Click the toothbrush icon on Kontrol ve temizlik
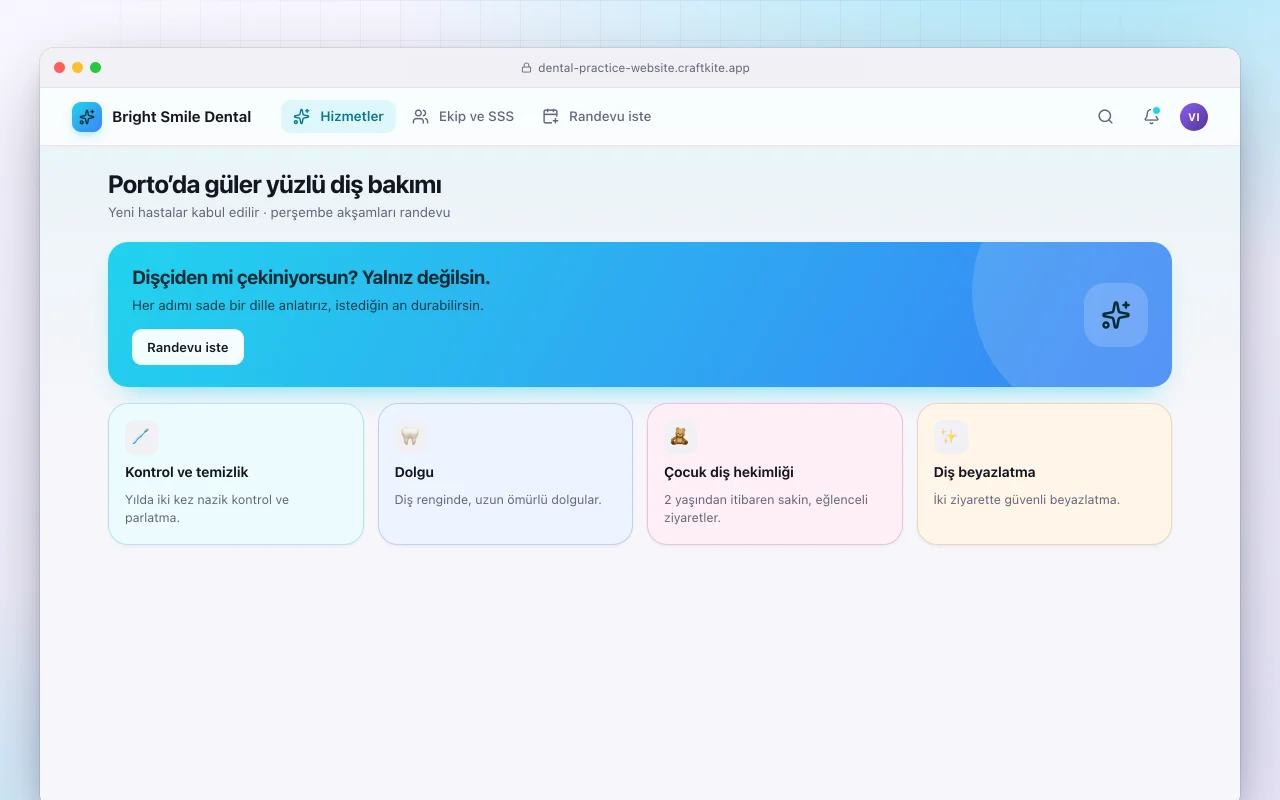 point(142,437)
